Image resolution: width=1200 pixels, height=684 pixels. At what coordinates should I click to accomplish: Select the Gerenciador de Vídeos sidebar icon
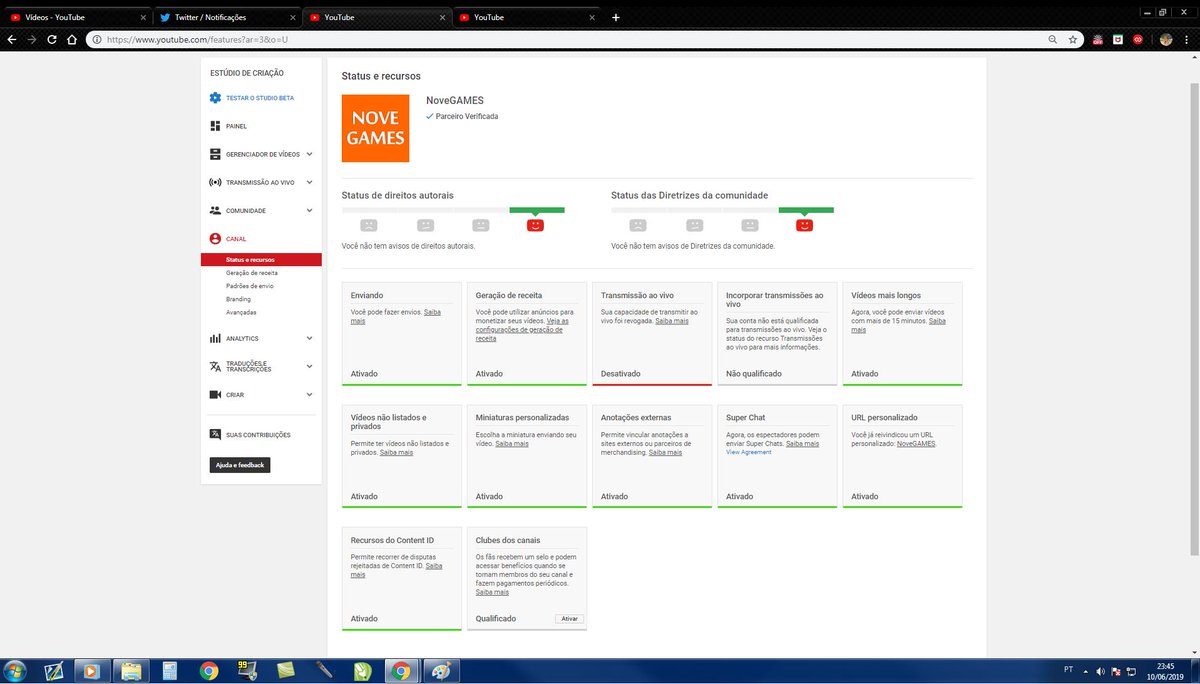tap(215, 154)
